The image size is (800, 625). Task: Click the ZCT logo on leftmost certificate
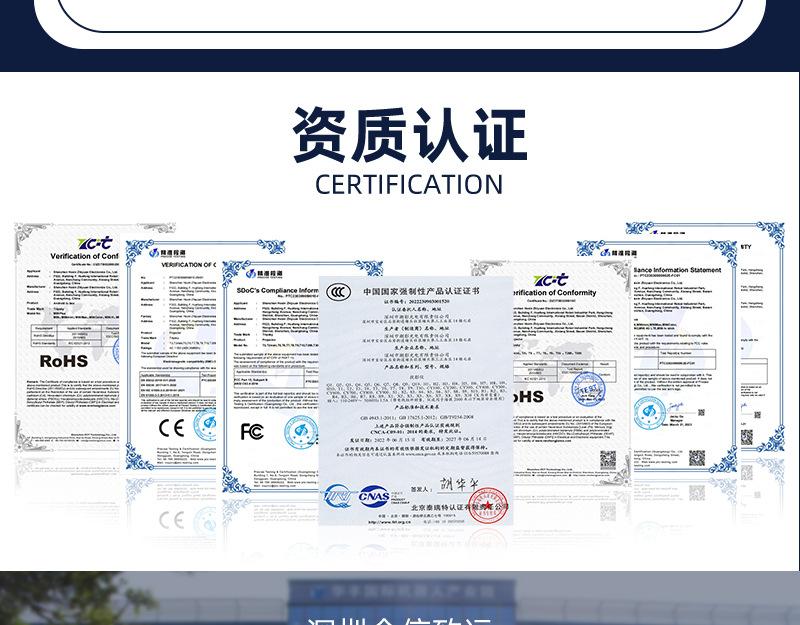point(95,243)
